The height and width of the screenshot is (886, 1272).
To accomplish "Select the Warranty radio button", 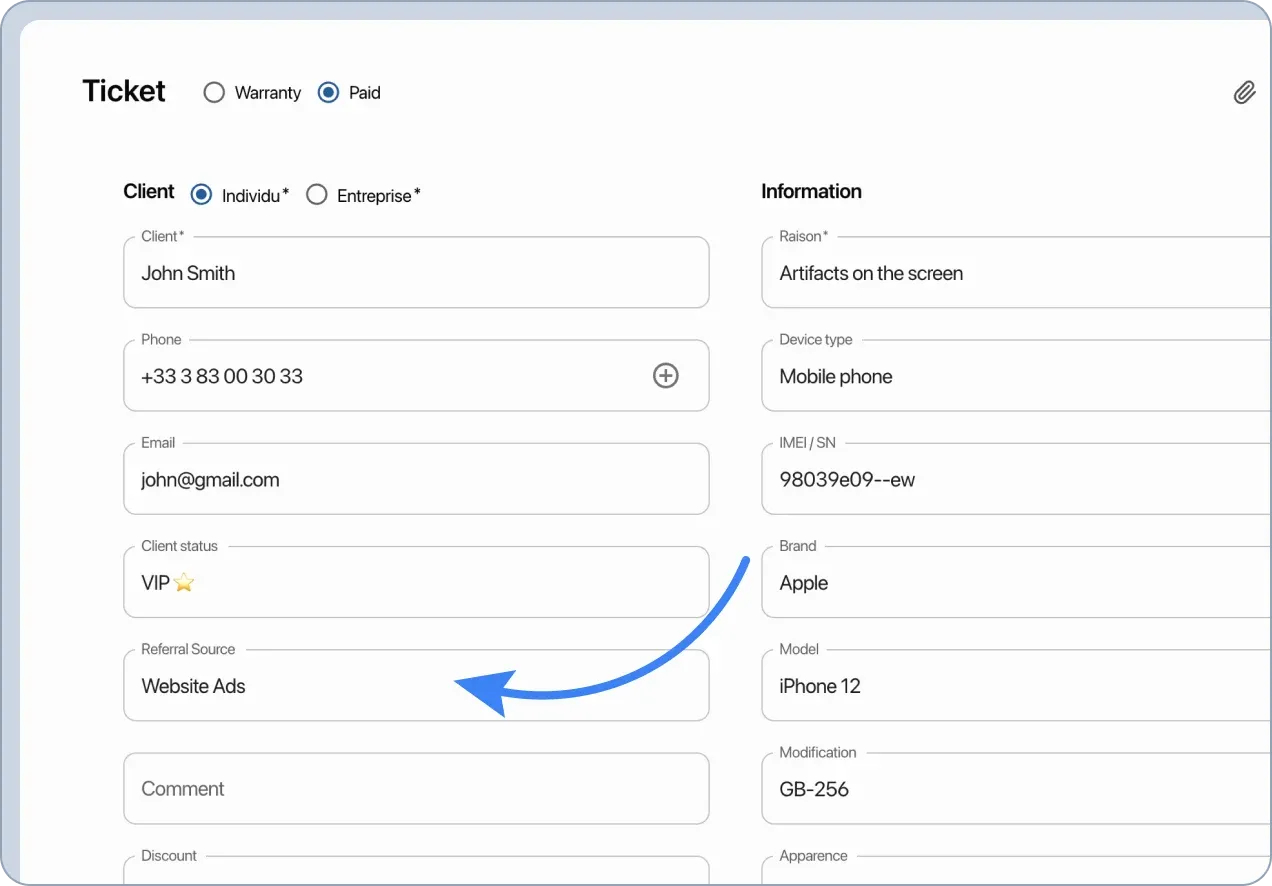I will click(214, 93).
